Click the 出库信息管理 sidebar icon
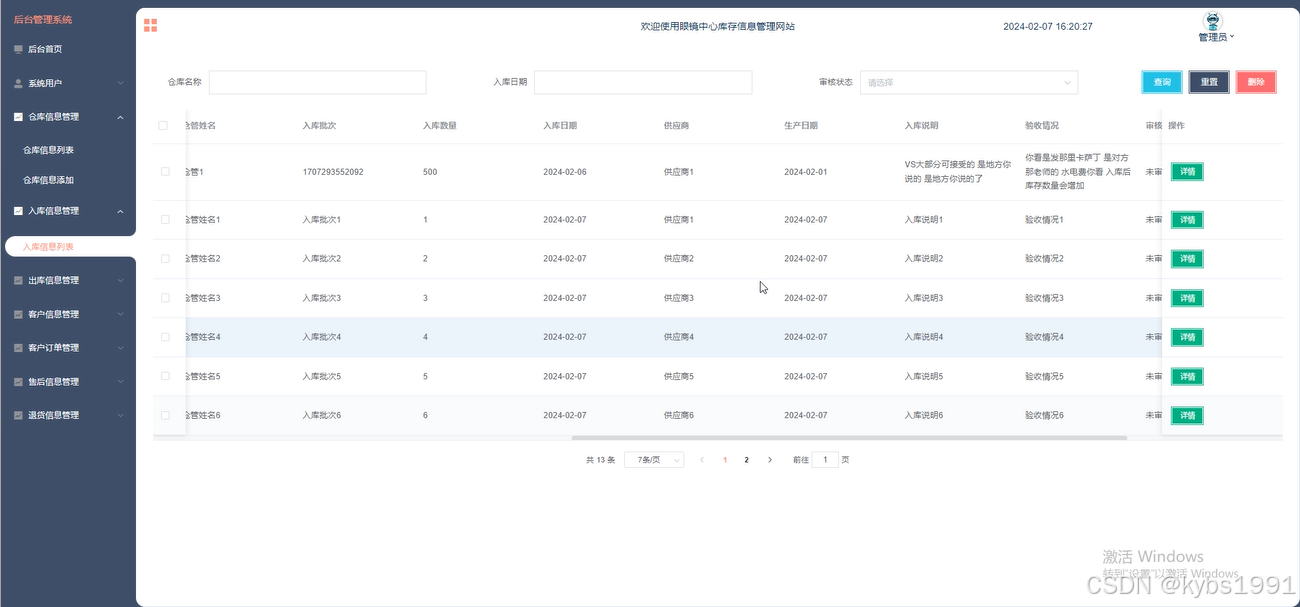This screenshot has width=1300, height=607. point(18,281)
